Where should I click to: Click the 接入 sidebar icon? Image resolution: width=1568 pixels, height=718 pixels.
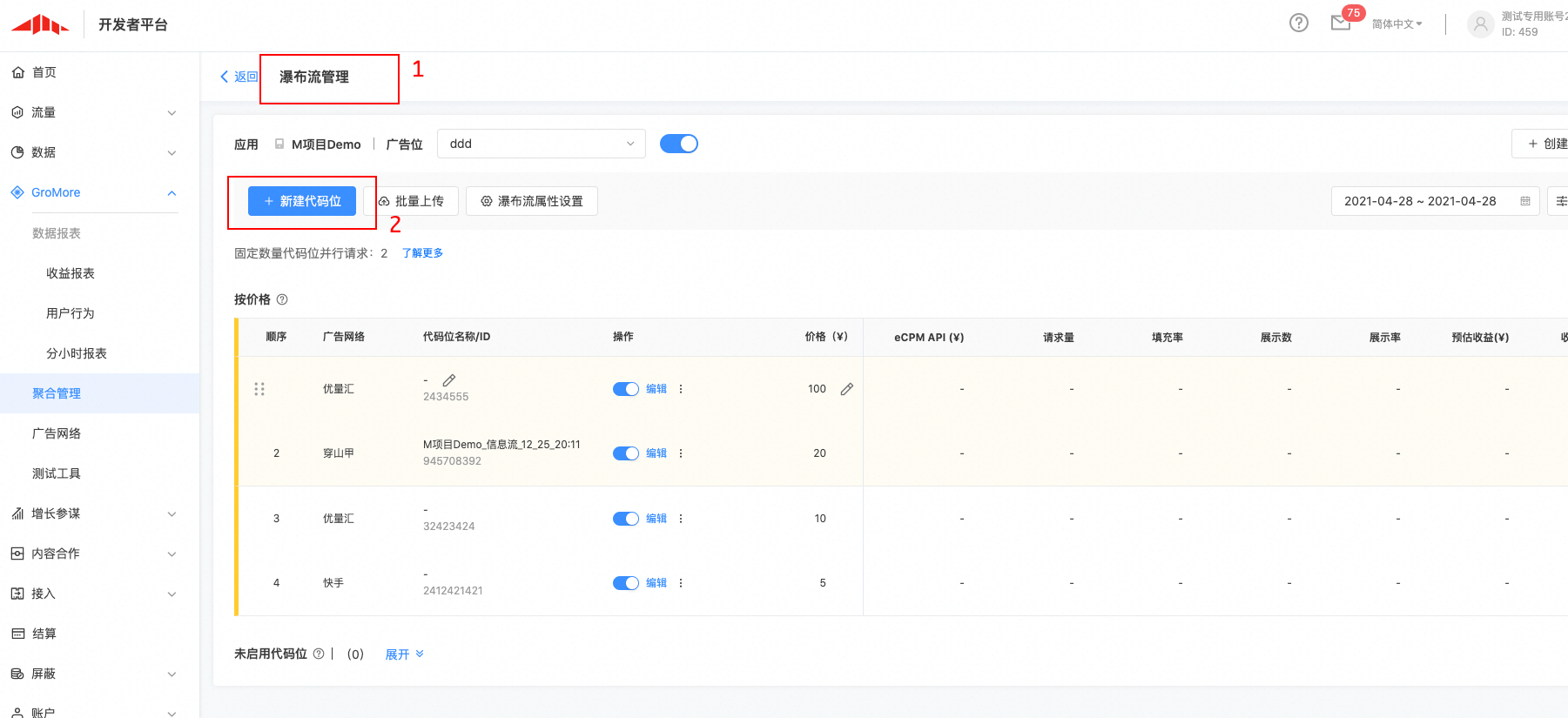pyautogui.click(x=17, y=594)
